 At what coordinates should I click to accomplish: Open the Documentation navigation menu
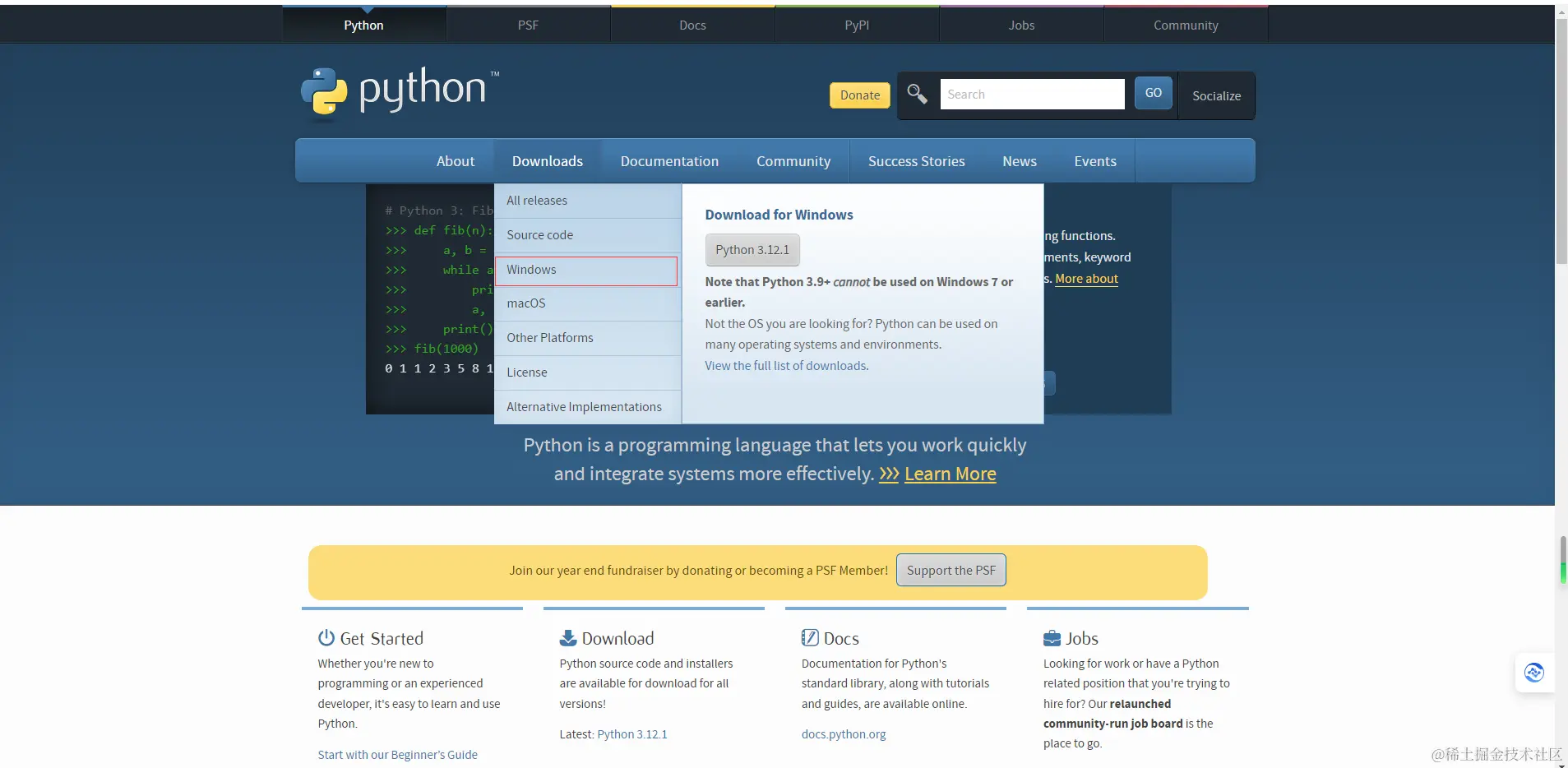pos(669,161)
